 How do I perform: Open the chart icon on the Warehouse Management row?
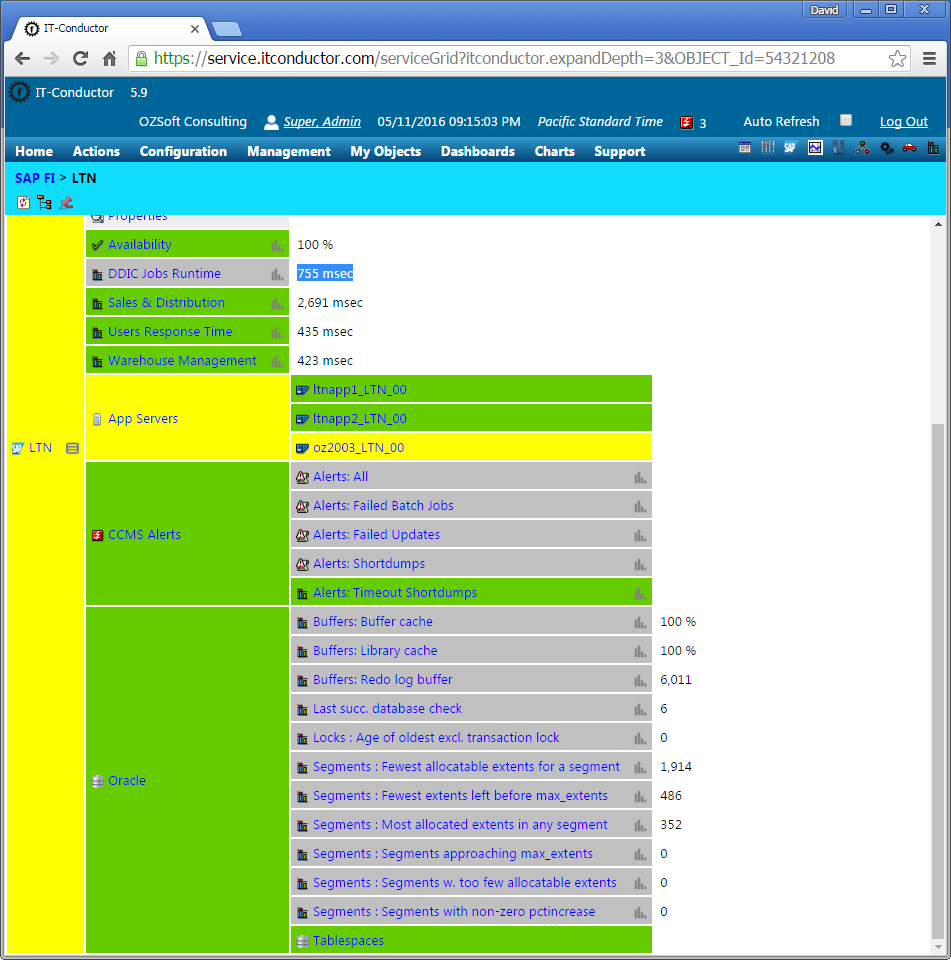(x=277, y=361)
